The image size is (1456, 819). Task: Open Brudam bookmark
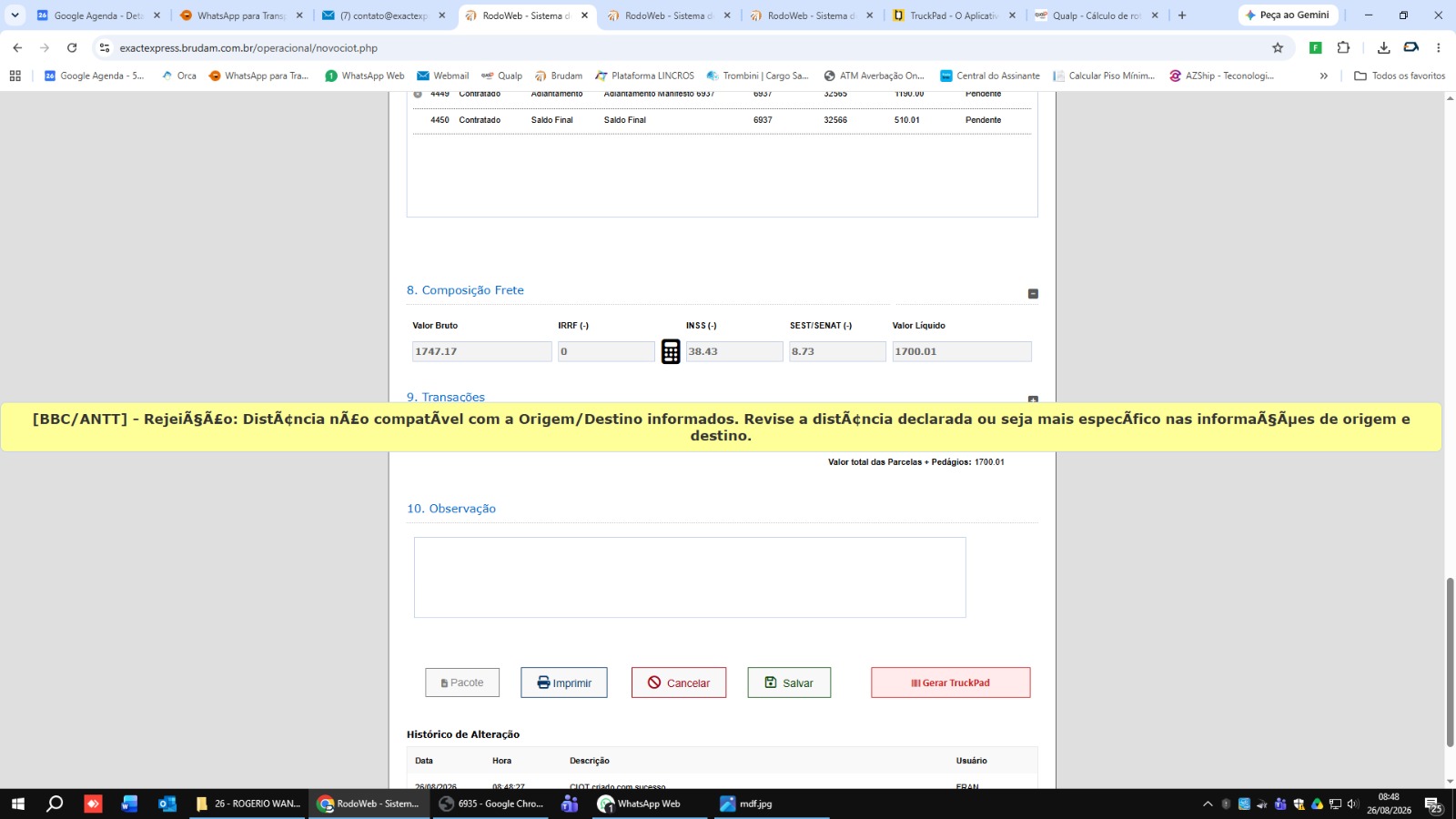pos(559,76)
